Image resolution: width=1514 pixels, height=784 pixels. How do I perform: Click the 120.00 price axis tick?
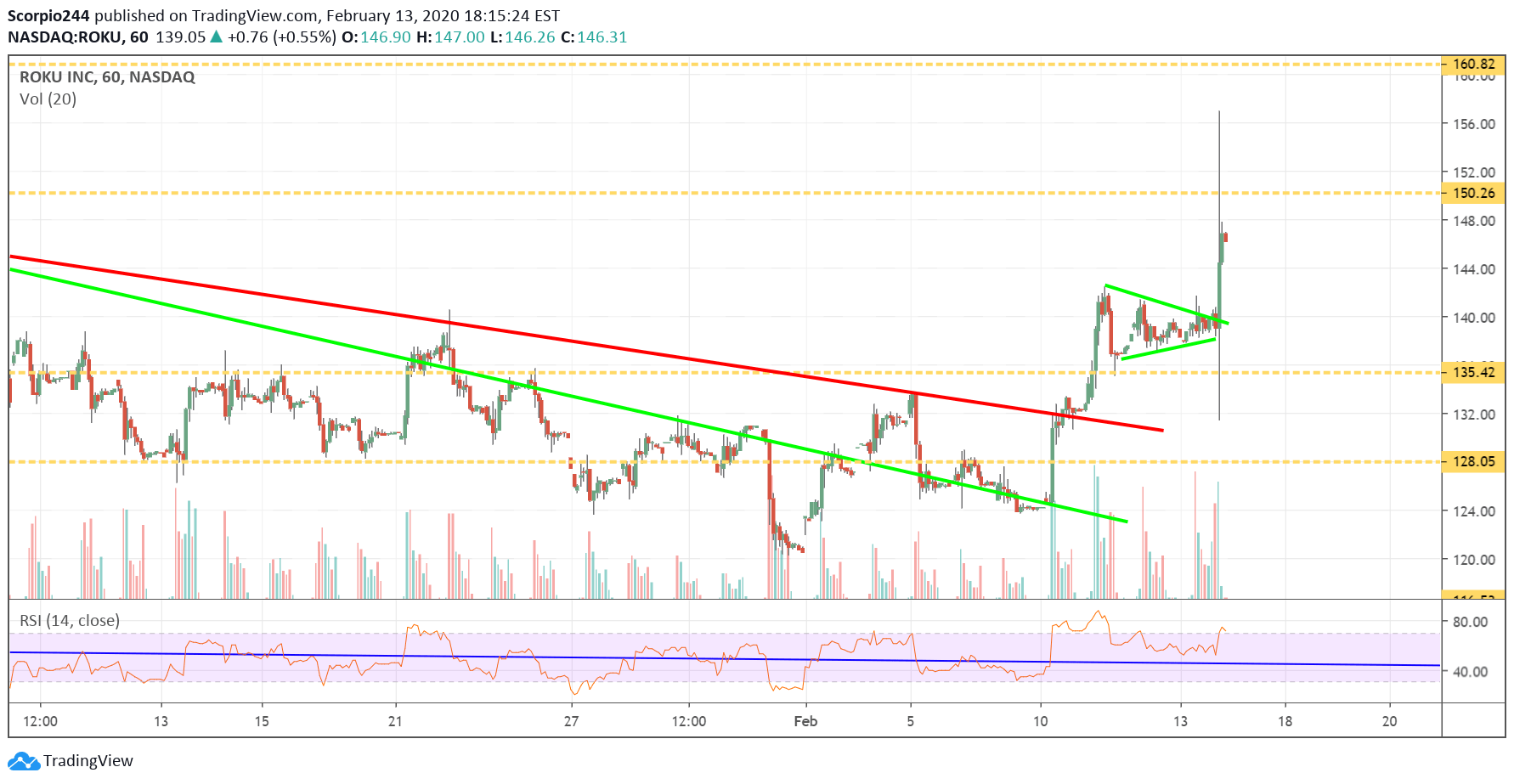click(1474, 560)
